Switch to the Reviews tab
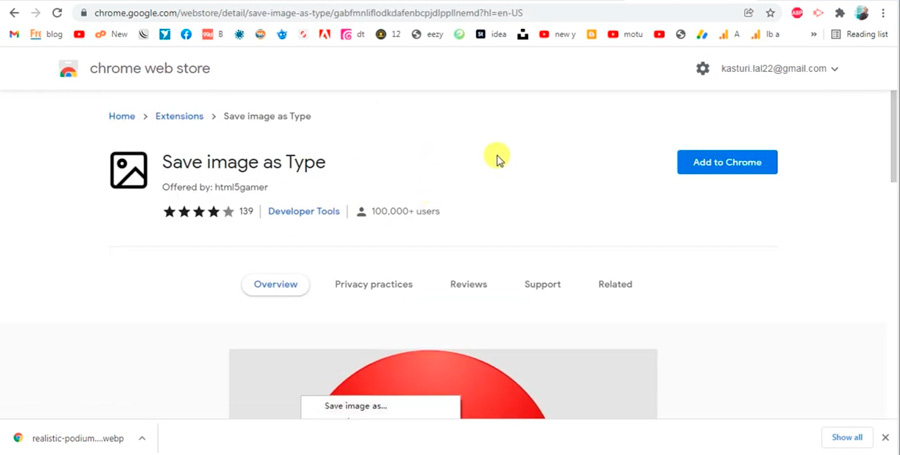This screenshot has width=900, height=455. pyautogui.click(x=468, y=284)
